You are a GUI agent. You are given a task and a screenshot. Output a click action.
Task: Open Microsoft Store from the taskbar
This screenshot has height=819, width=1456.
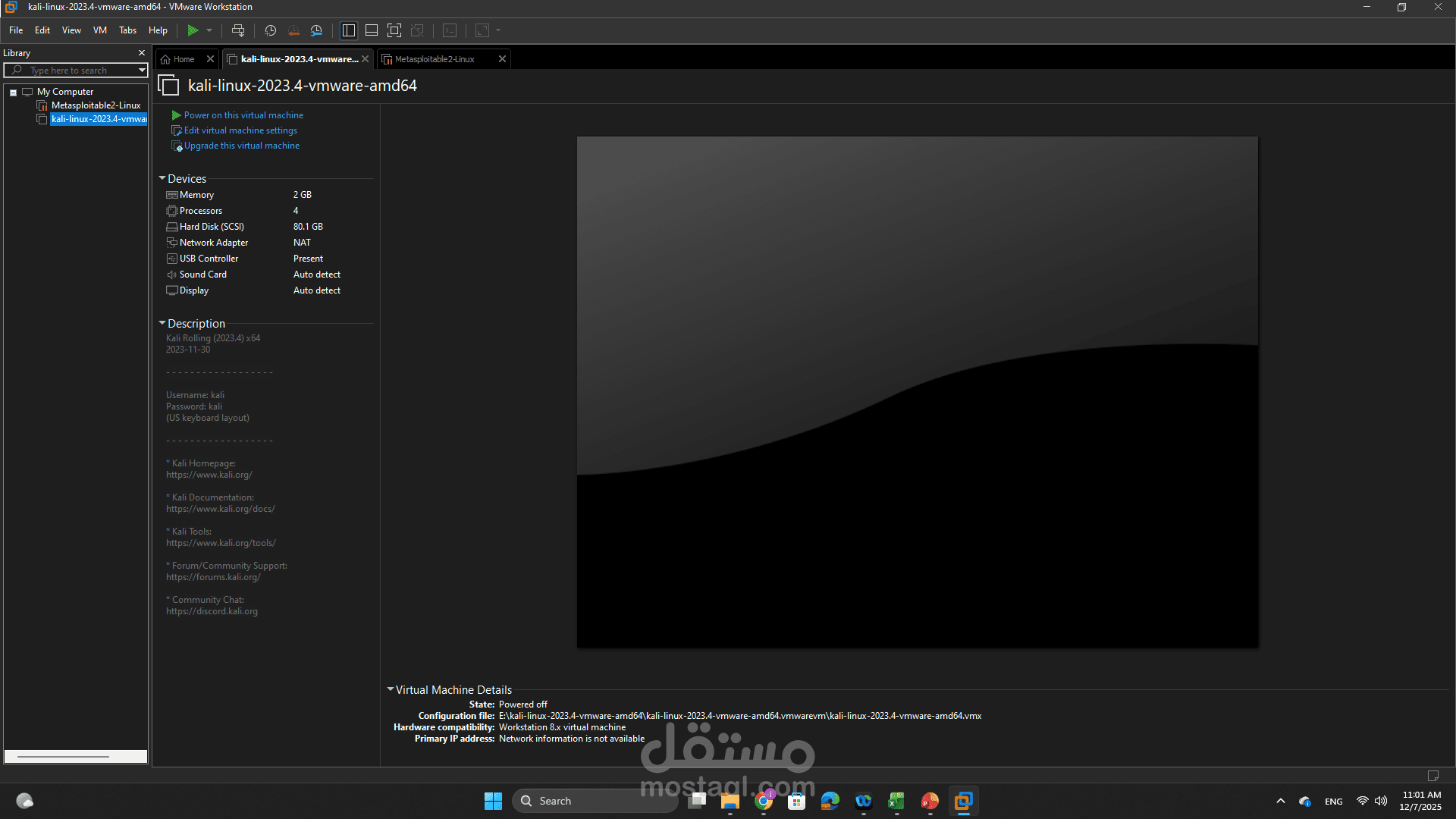coord(797,801)
